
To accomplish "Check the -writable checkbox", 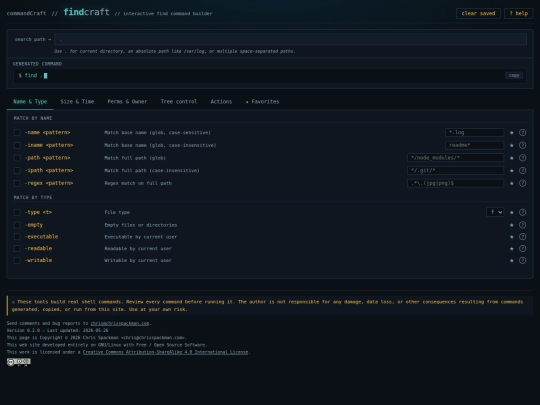I will point(17,261).
